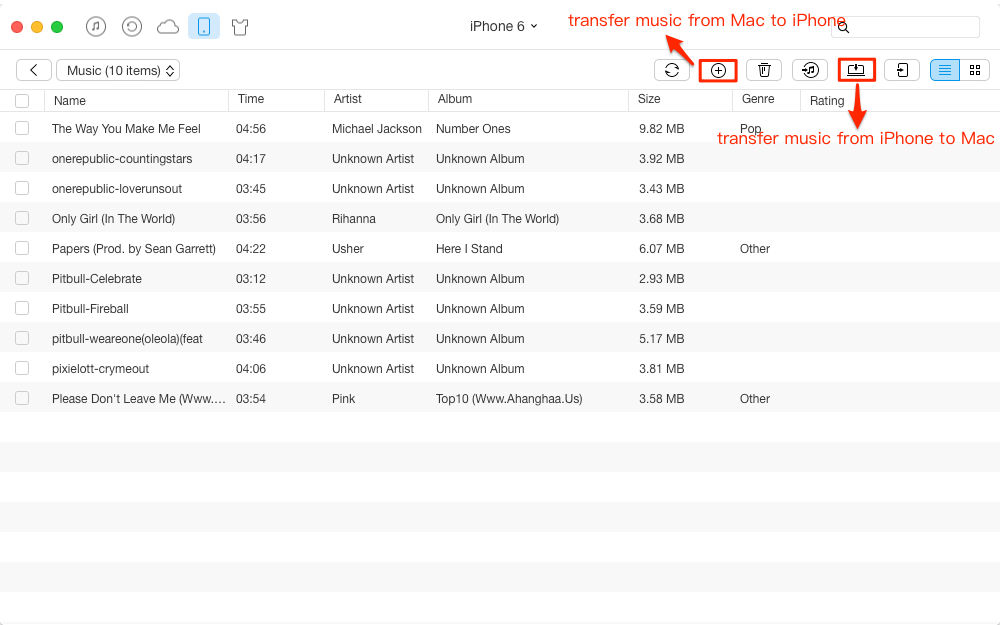This screenshot has height=625, width=1003.
Task: Select the device manager phone icon
Action: [x=204, y=26]
